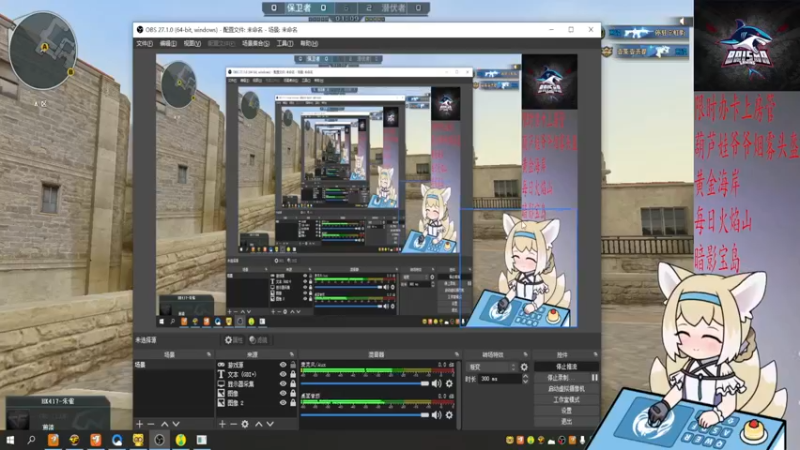The width and height of the screenshot is (800, 450).
Task: Open the scene transition properties gear
Action: click(x=524, y=367)
